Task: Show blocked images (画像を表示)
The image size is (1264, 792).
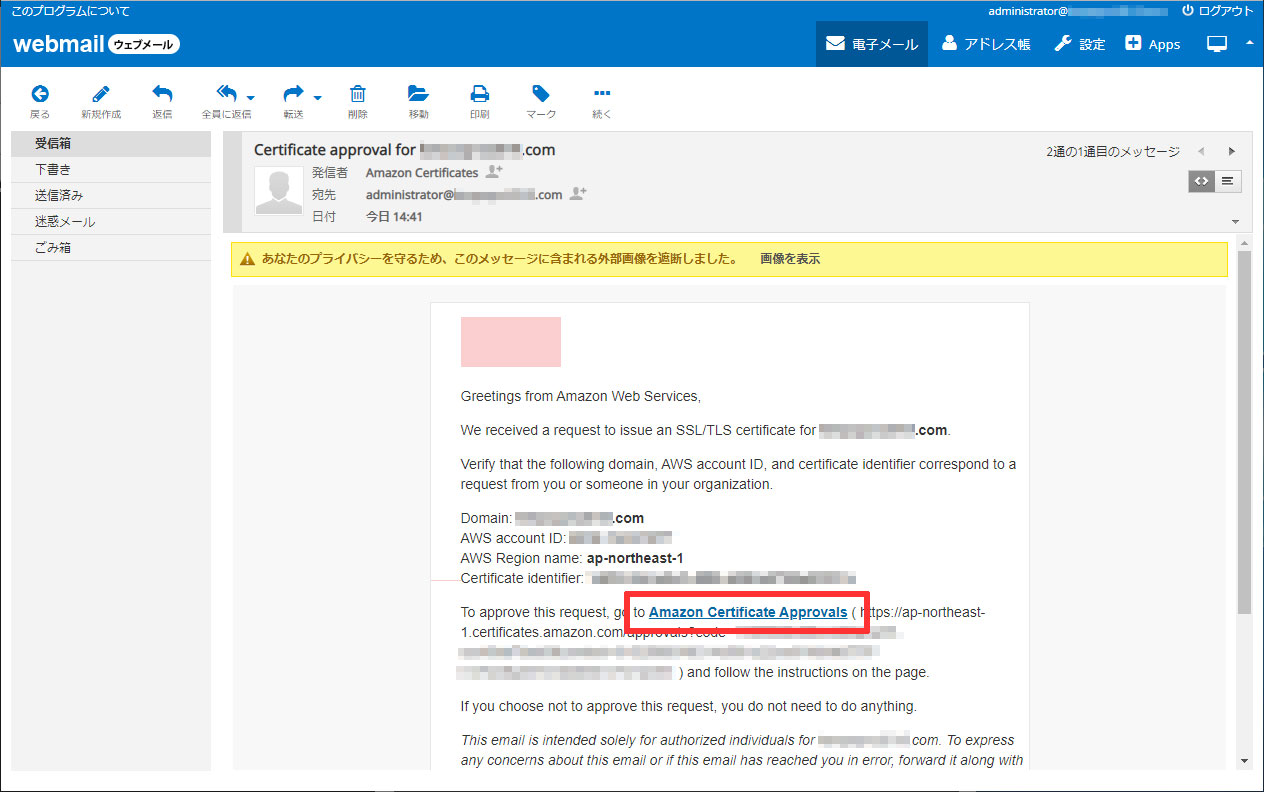Action: [x=790, y=259]
